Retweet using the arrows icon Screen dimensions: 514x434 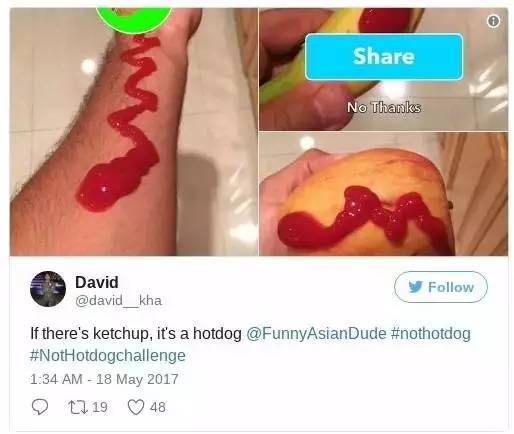click(x=78, y=407)
